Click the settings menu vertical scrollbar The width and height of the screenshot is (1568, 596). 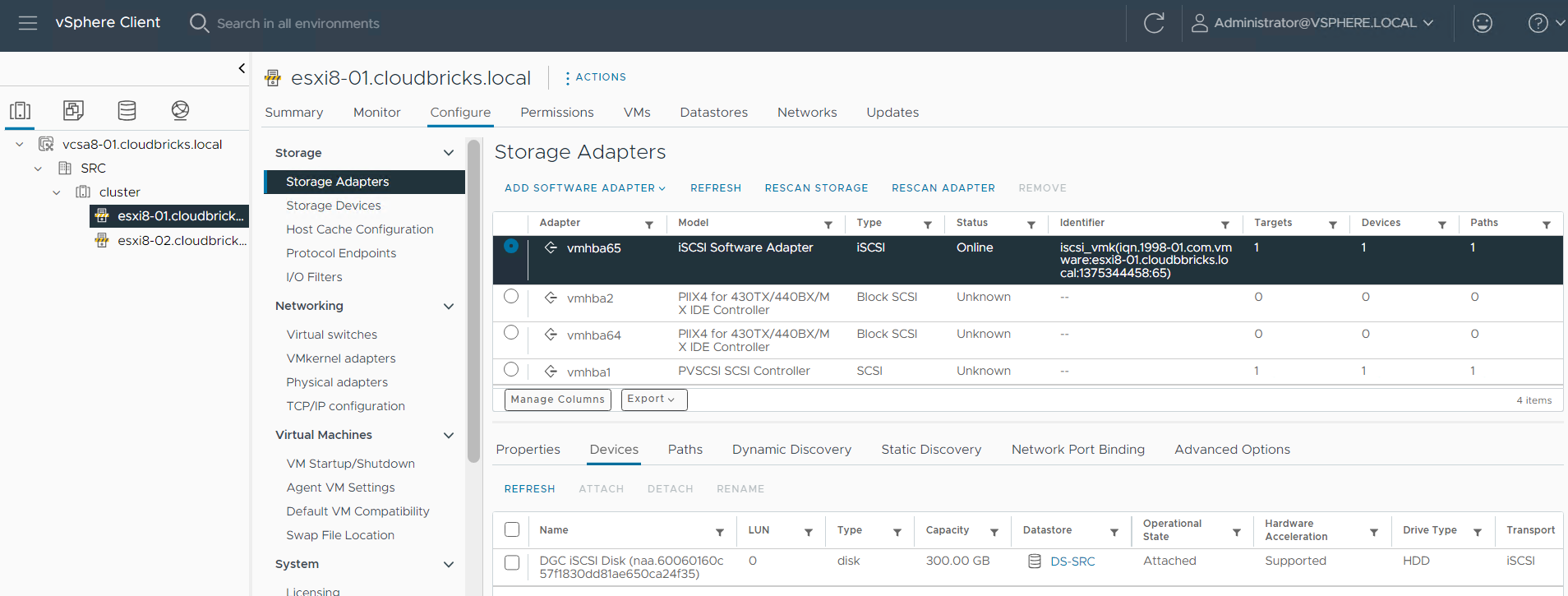(473, 301)
